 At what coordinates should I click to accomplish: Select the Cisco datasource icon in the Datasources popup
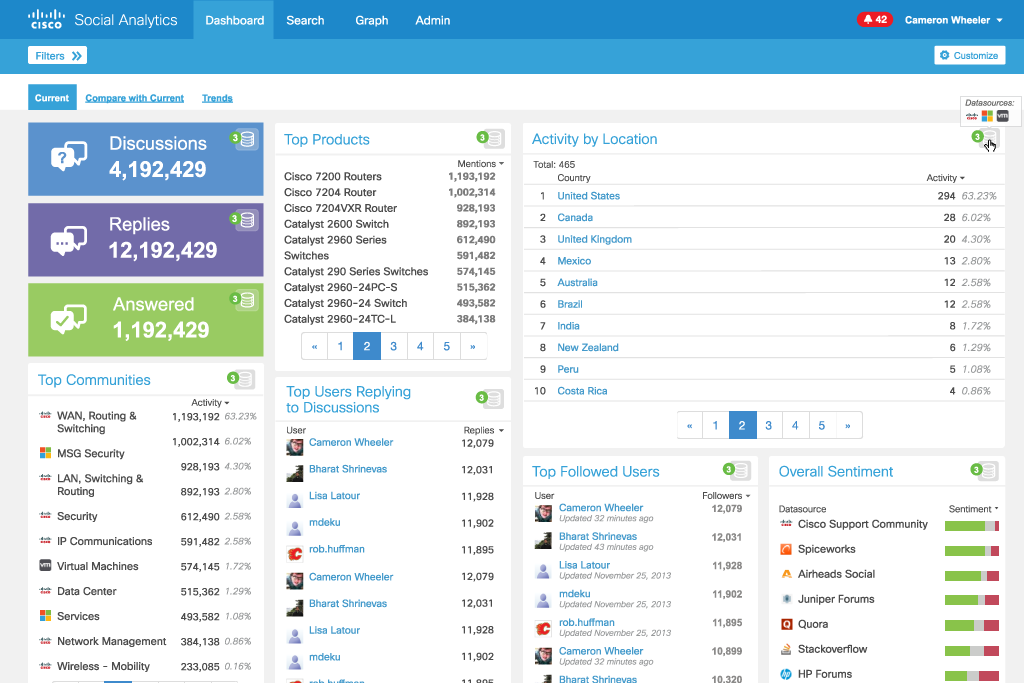coord(971,116)
